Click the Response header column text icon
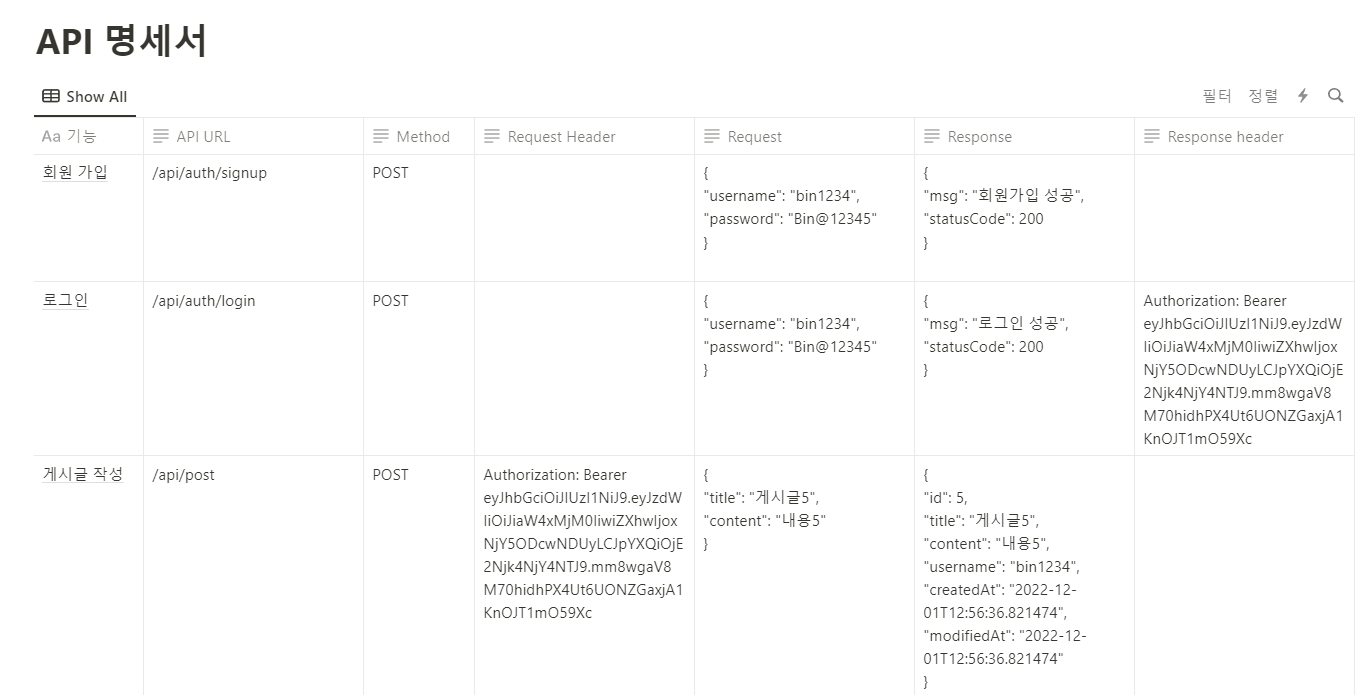 point(1152,136)
